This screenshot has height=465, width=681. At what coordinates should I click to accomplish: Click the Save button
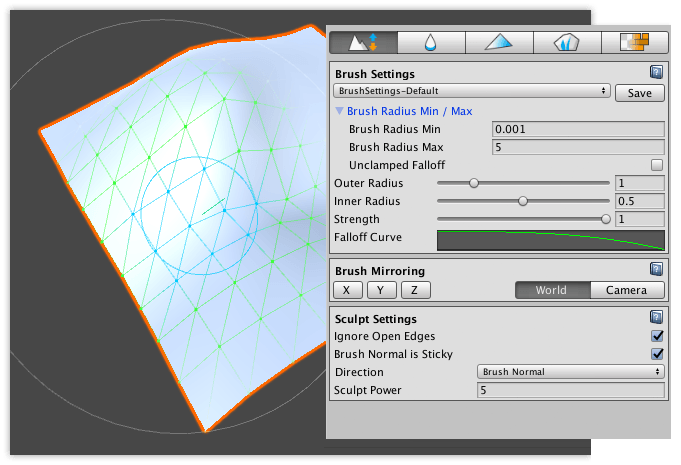[640, 92]
